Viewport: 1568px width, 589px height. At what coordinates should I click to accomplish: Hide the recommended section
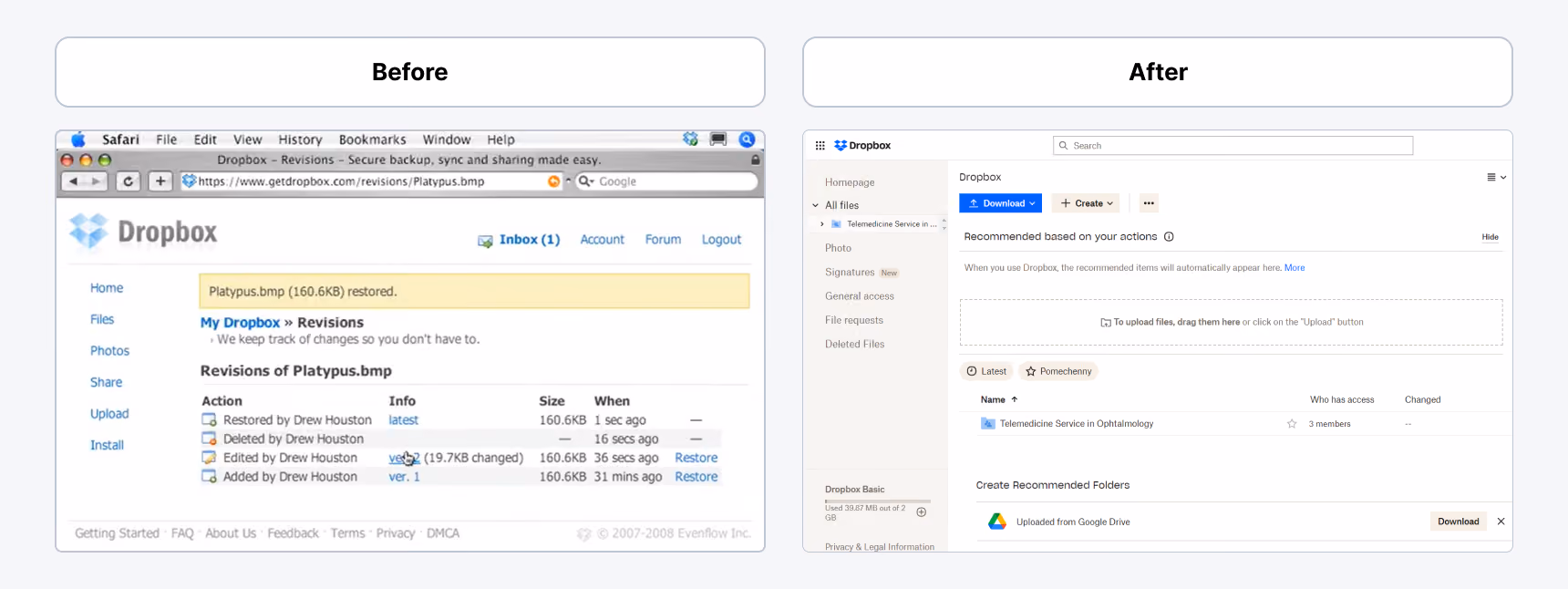[x=1490, y=237]
